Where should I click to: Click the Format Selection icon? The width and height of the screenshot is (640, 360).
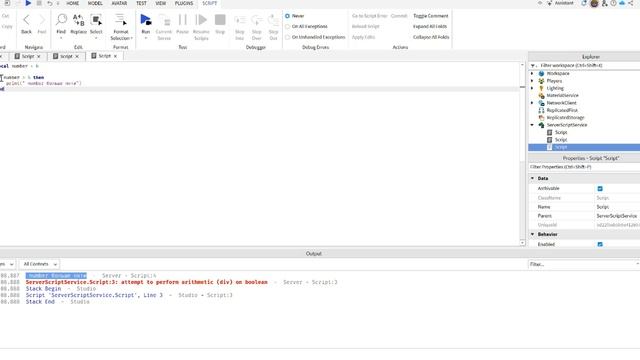click(x=120, y=20)
